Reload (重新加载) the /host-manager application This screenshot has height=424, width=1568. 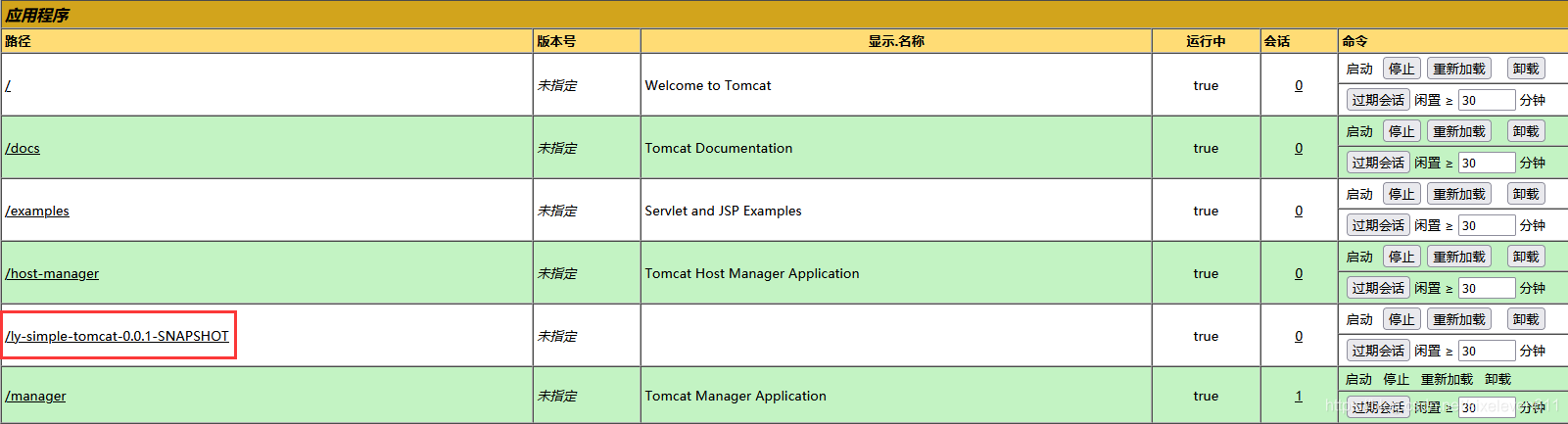click(x=1459, y=257)
